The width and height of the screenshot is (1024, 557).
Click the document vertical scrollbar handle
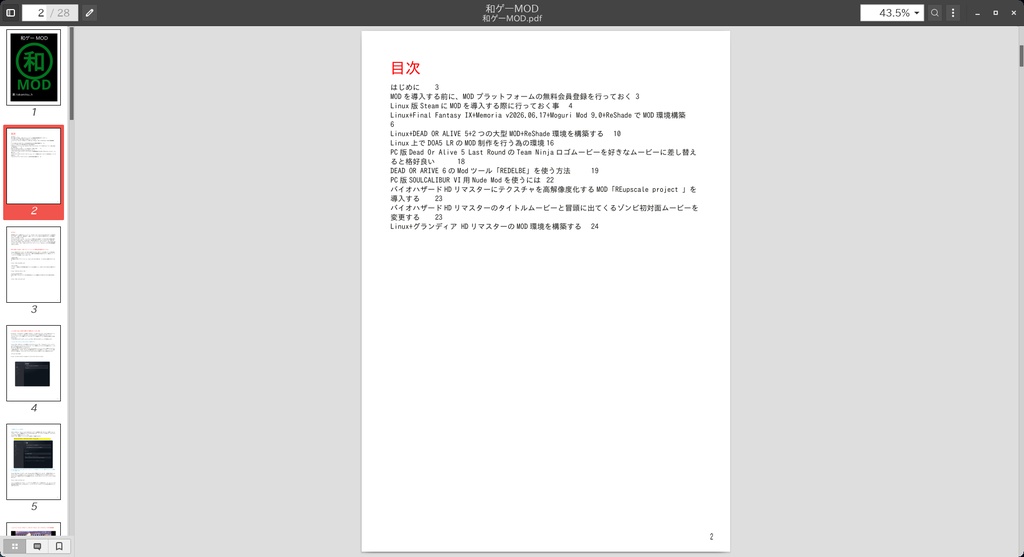pyautogui.click(x=1021, y=56)
